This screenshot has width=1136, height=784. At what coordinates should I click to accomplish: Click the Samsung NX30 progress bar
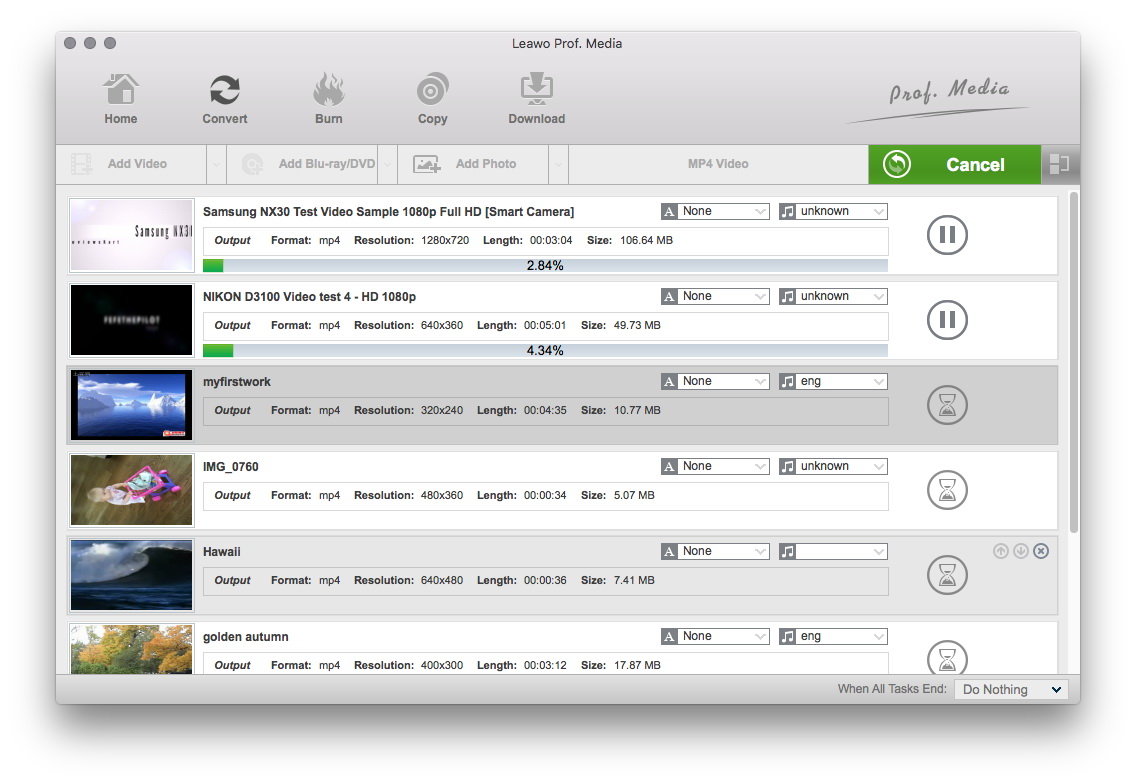click(x=545, y=266)
